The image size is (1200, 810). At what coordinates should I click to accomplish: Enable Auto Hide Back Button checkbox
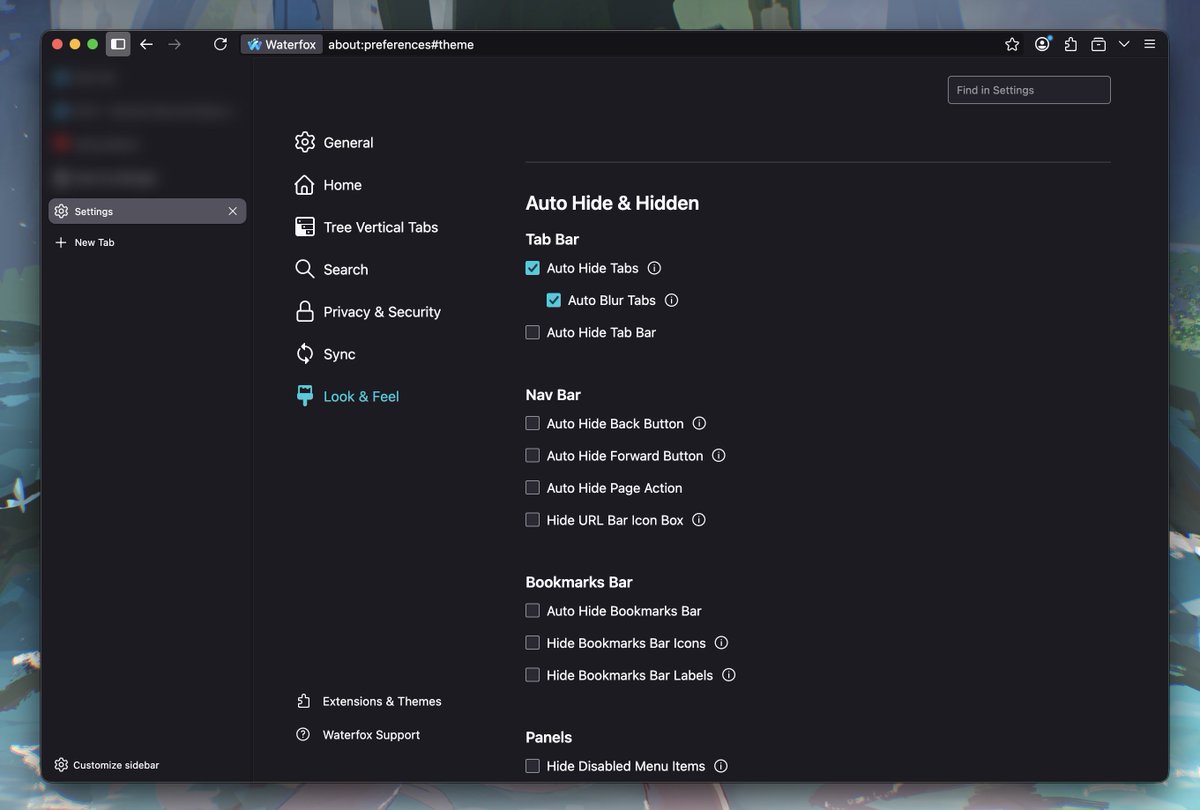pyautogui.click(x=533, y=423)
